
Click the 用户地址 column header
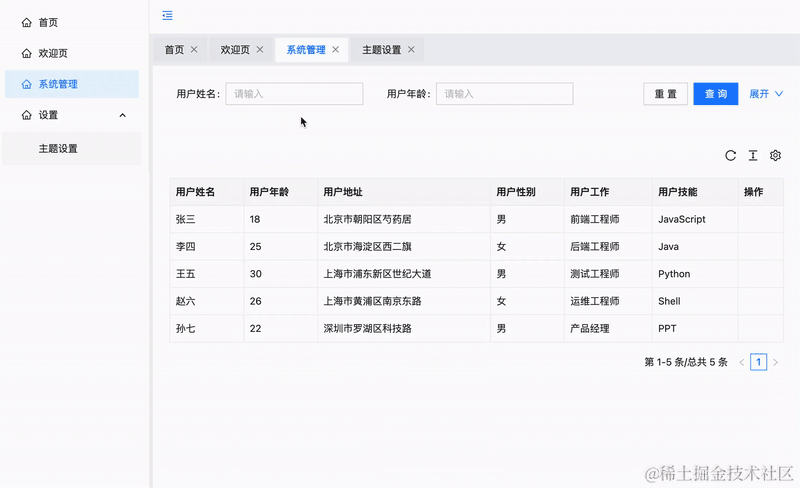(404, 192)
